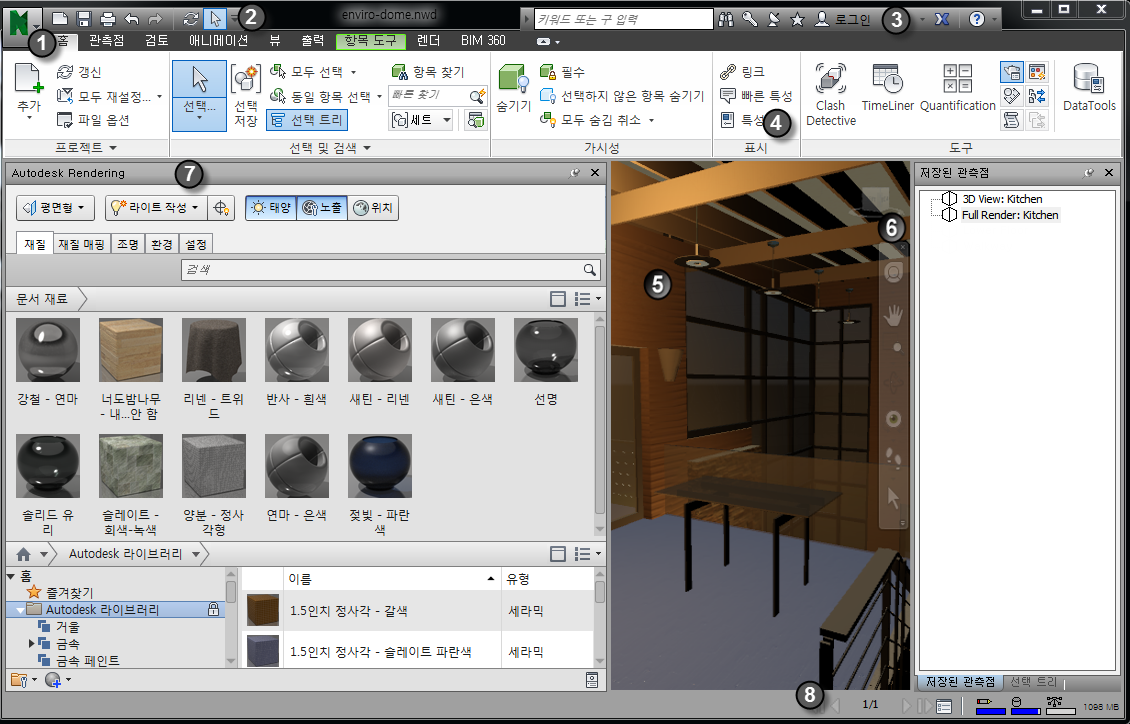Viewport: 1130px width, 724px height.
Task: Click the Print icon in quick access toolbar
Action: coord(107,19)
